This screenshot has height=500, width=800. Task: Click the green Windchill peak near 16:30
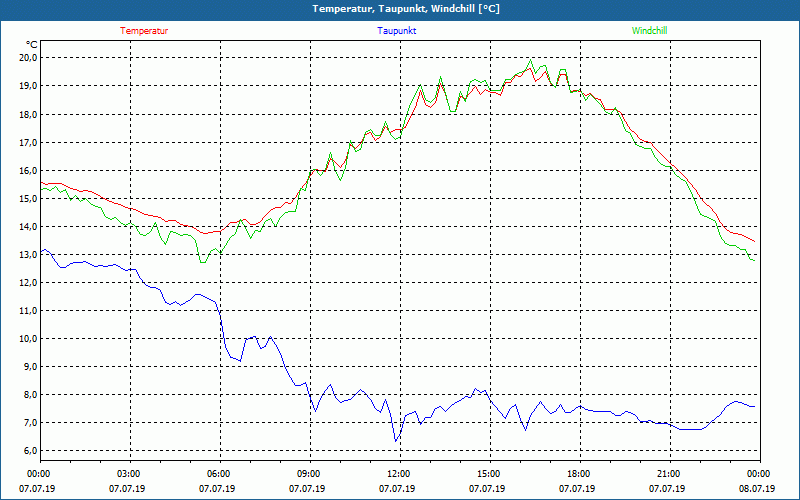[531, 60]
